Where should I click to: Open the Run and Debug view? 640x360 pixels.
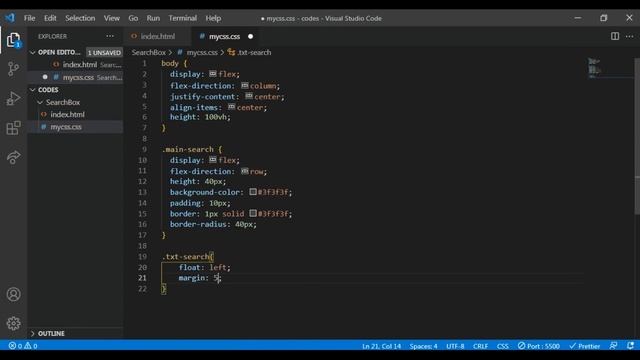click(13, 98)
